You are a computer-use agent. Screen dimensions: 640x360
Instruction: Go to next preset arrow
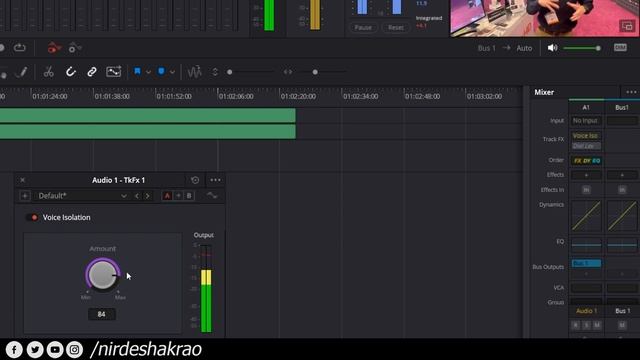[147, 196]
